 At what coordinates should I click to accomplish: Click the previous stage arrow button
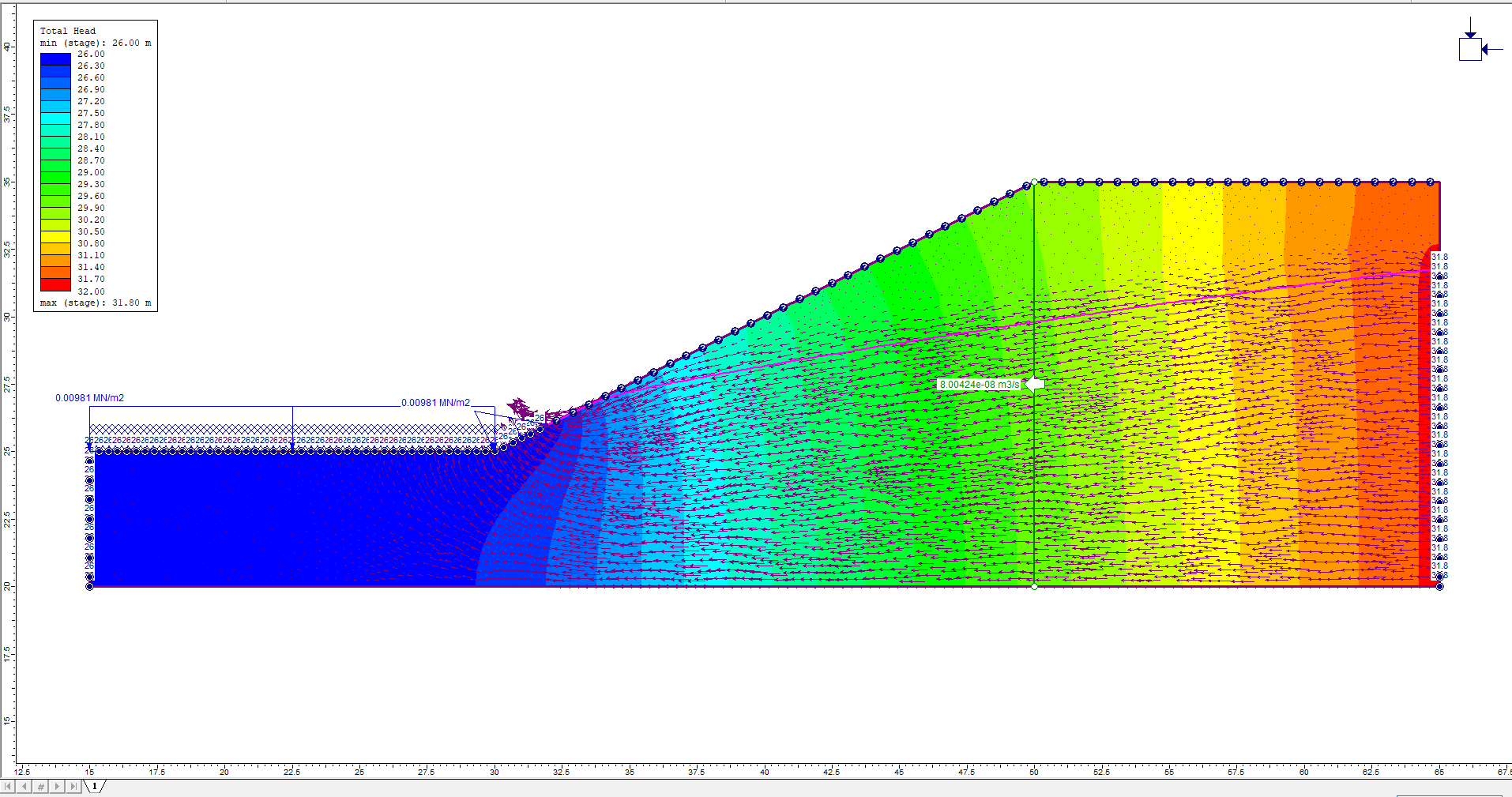(x=24, y=787)
